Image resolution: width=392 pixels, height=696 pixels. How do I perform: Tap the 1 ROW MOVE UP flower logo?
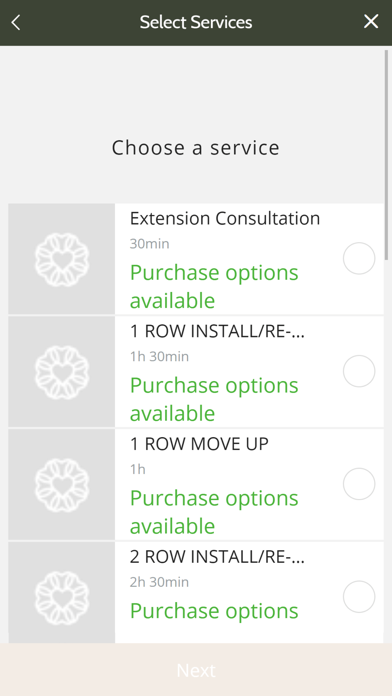coord(62,485)
